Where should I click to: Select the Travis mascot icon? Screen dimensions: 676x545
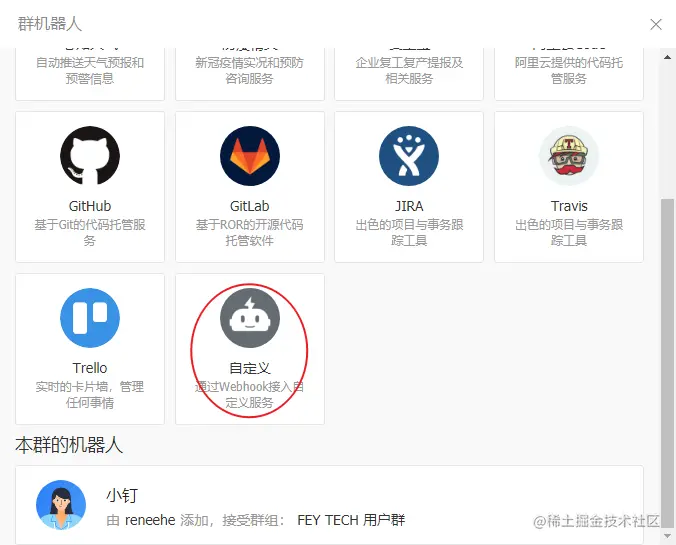pyautogui.click(x=569, y=156)
